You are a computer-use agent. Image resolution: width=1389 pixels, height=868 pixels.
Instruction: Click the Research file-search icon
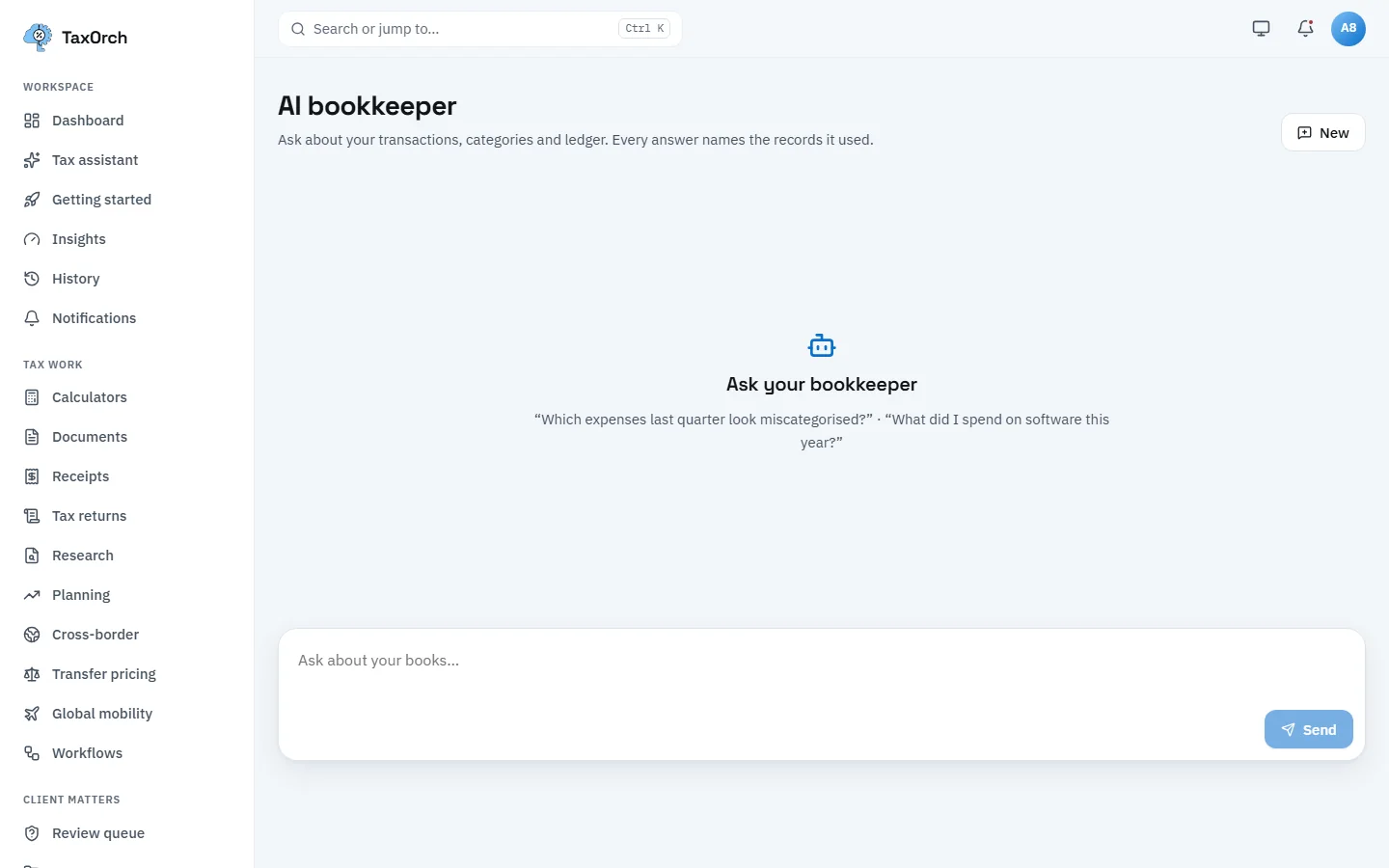coord(32,556)
